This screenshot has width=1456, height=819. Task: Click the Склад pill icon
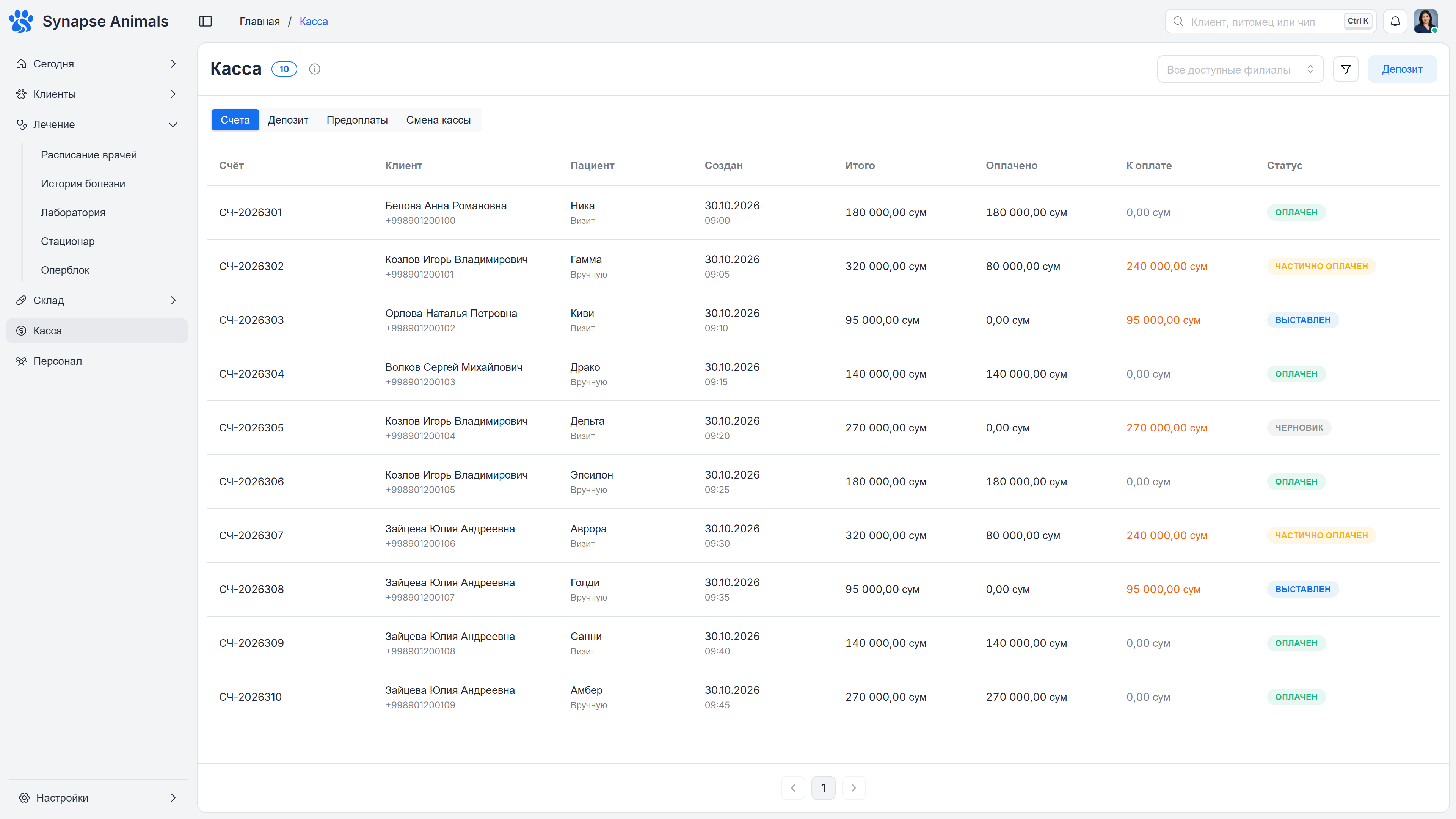pyautogui.click(x=22, y=301)
